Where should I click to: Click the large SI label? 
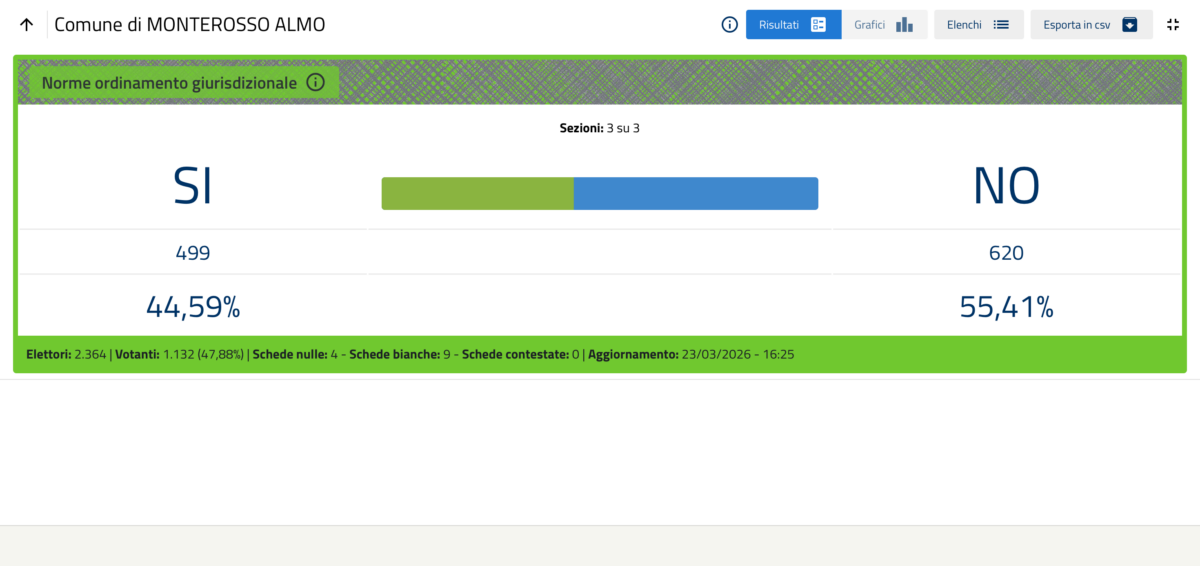point(192,186)
